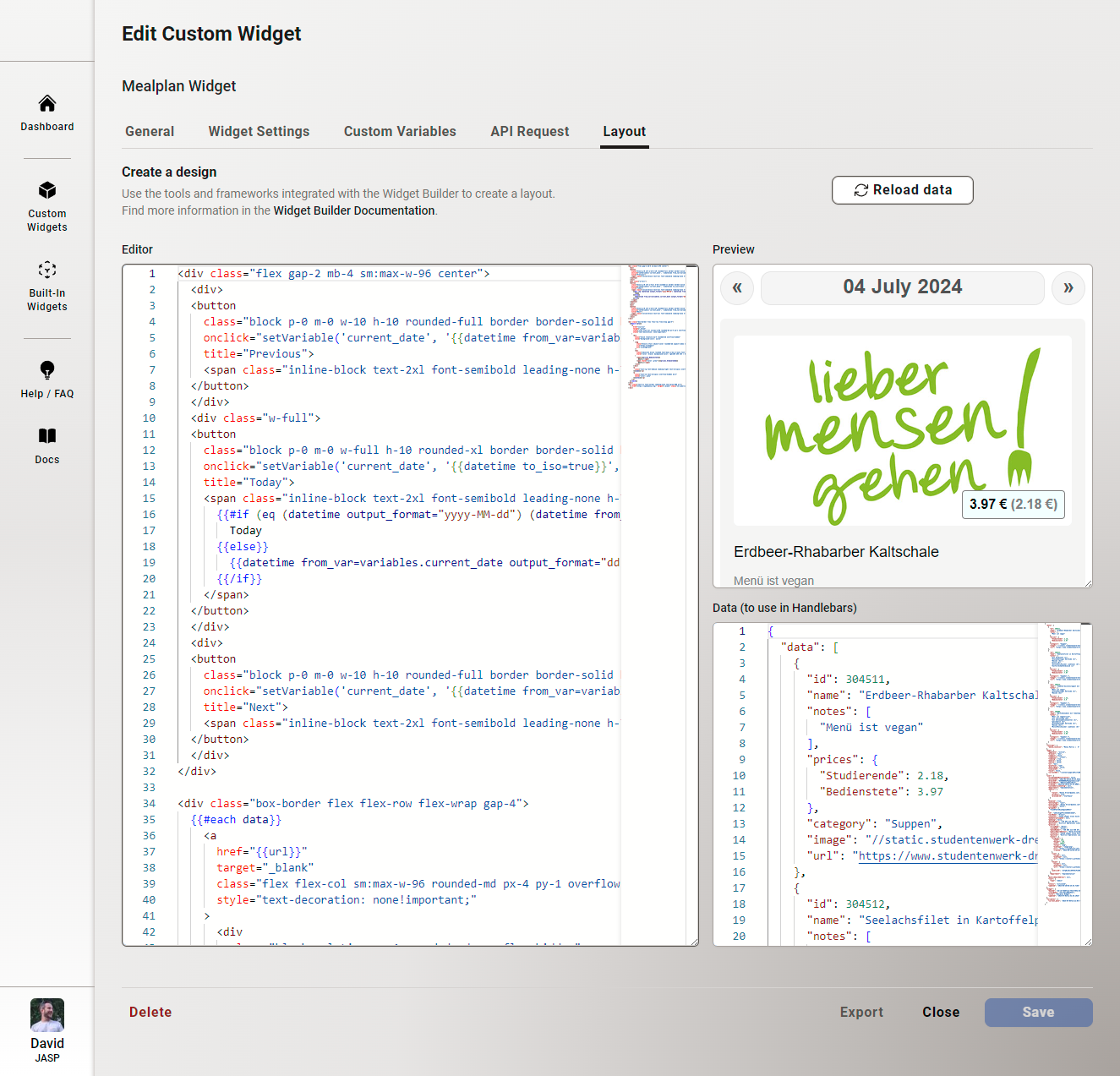Image resolution: width=1120 pixels, height=1076 pixels.
Task: Open the Dashboard from the sidebar
Action: click(x=46, y=113)
